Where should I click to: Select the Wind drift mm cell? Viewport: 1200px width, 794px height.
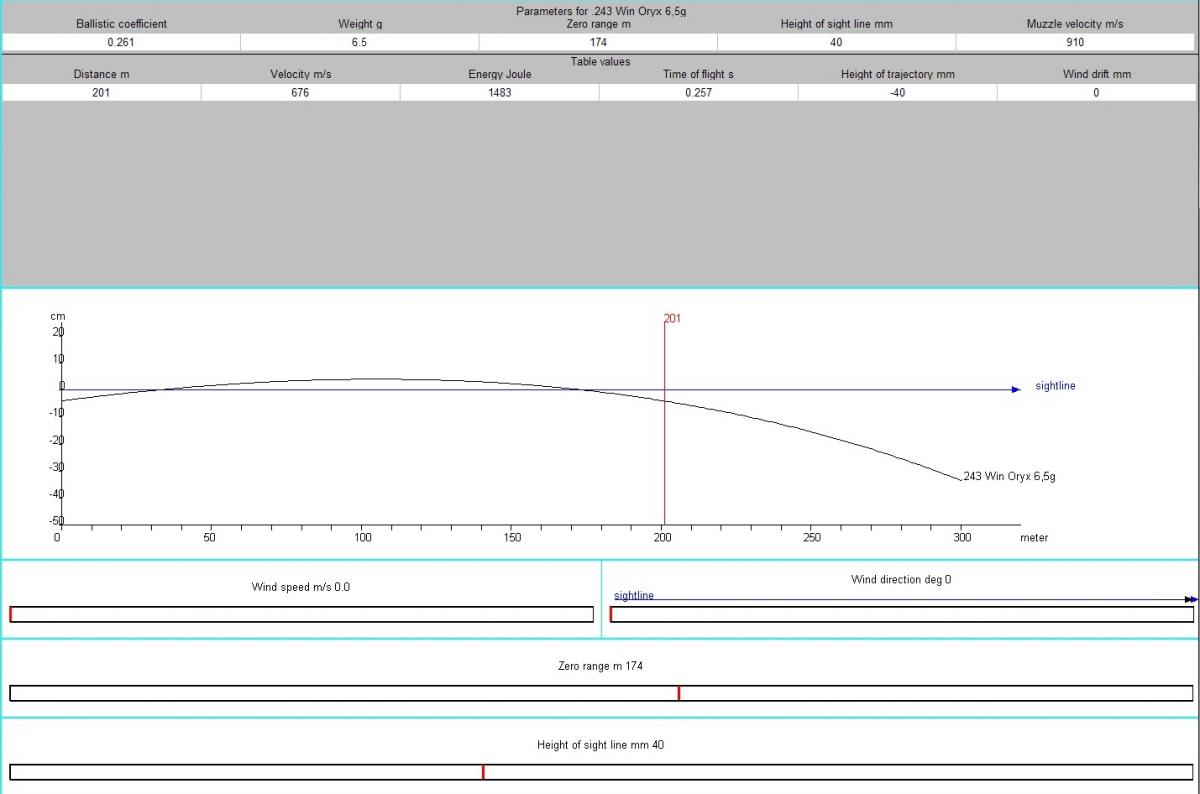(x=1096, y=92)
